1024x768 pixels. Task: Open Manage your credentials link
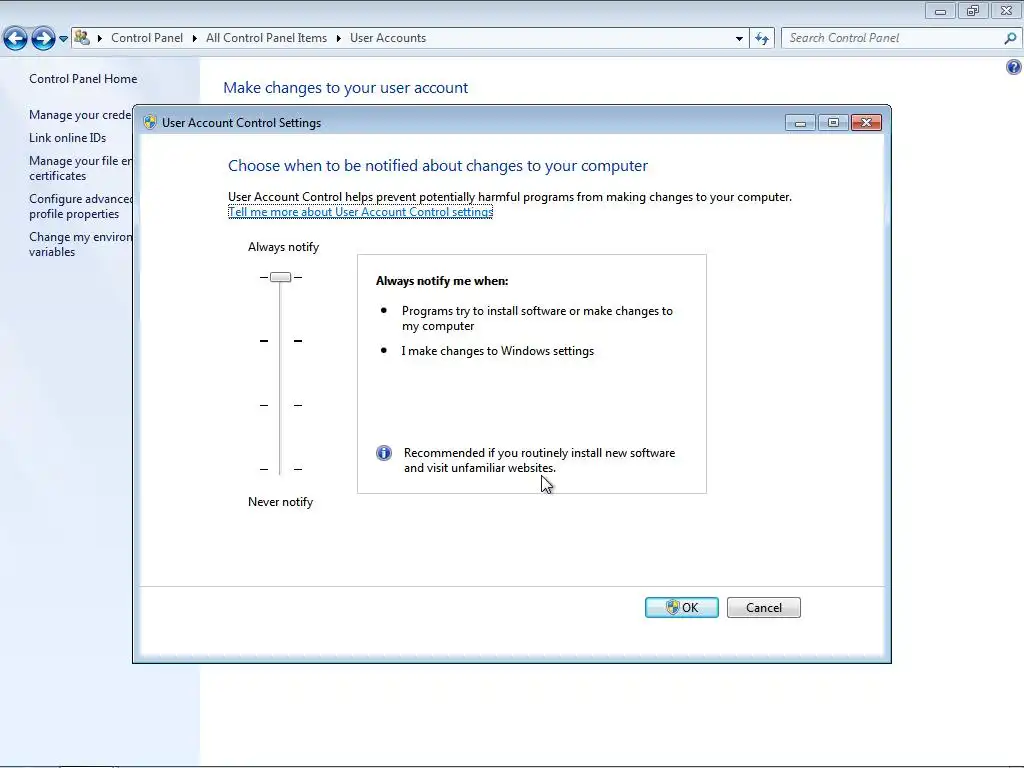pyautogui.click(x=80, y=115)
